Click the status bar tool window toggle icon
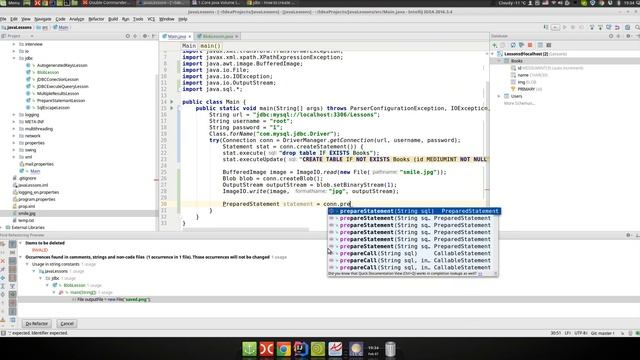The image size is (640, 360). pos(3,333)
